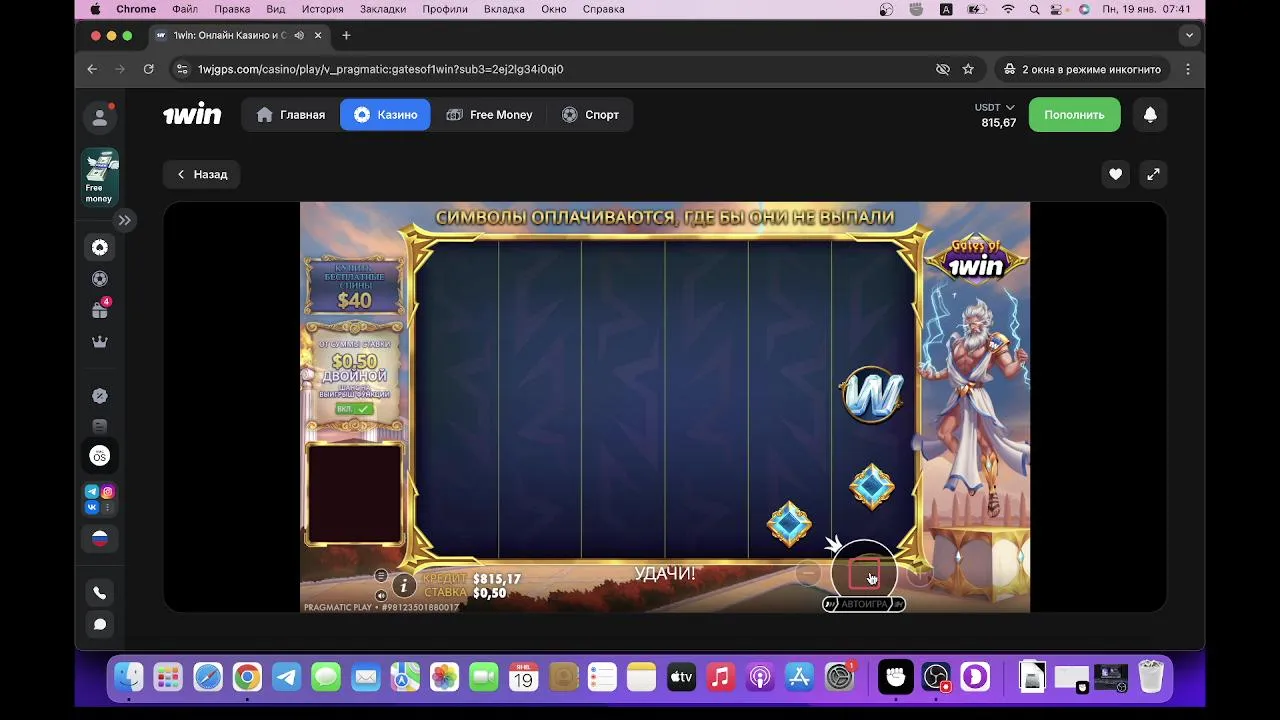Open the tab search dropdown arrow
The height and width of the screenshot is (720, 1280).
(x=1189, y=35)
